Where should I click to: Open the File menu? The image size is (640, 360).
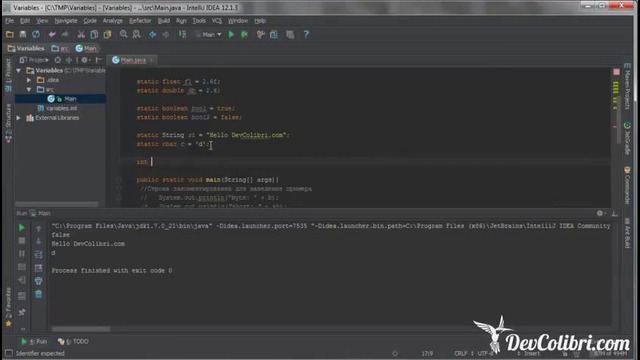coord(9,21)
